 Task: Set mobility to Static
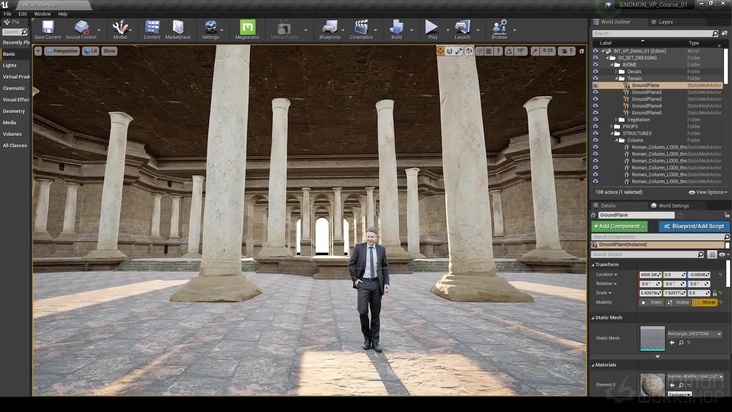tap(652, 302)
